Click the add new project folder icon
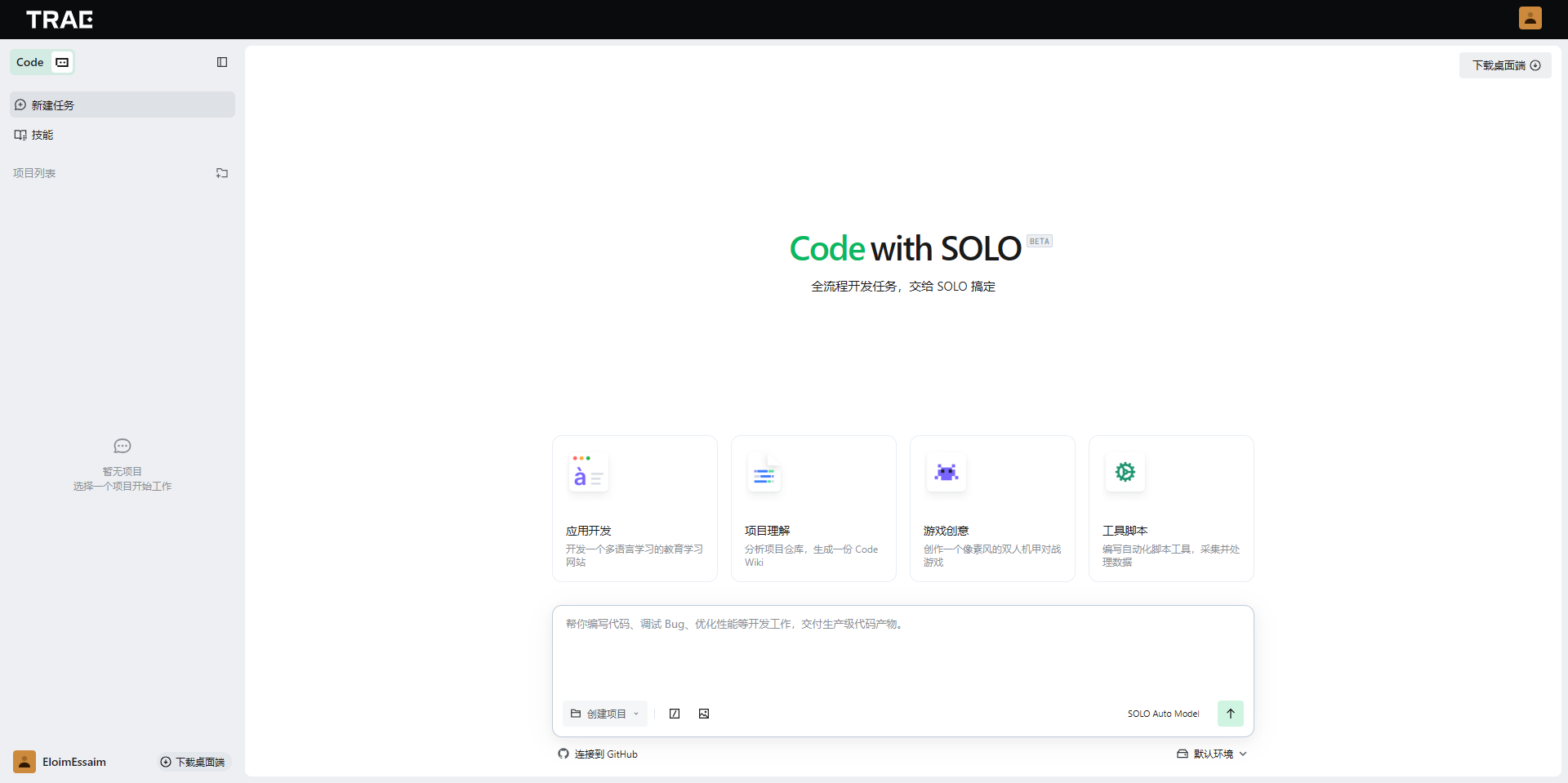Image resolution: width=1568 pixels, height=783 pixels. (x=222, y=173)
